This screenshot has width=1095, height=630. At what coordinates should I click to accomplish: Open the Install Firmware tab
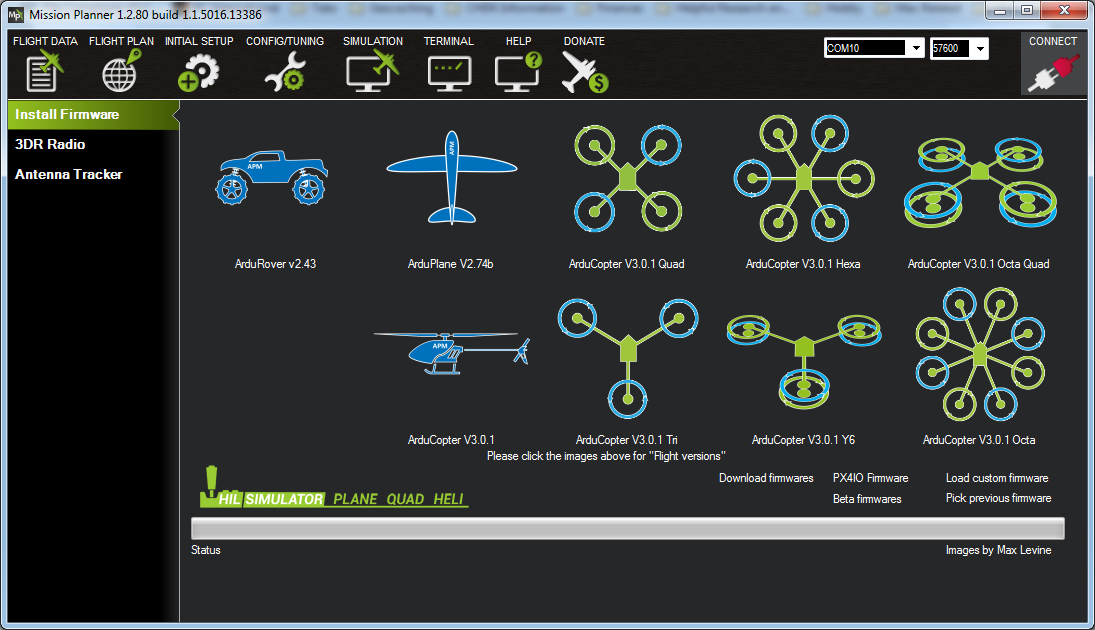(x=93, y=115)
